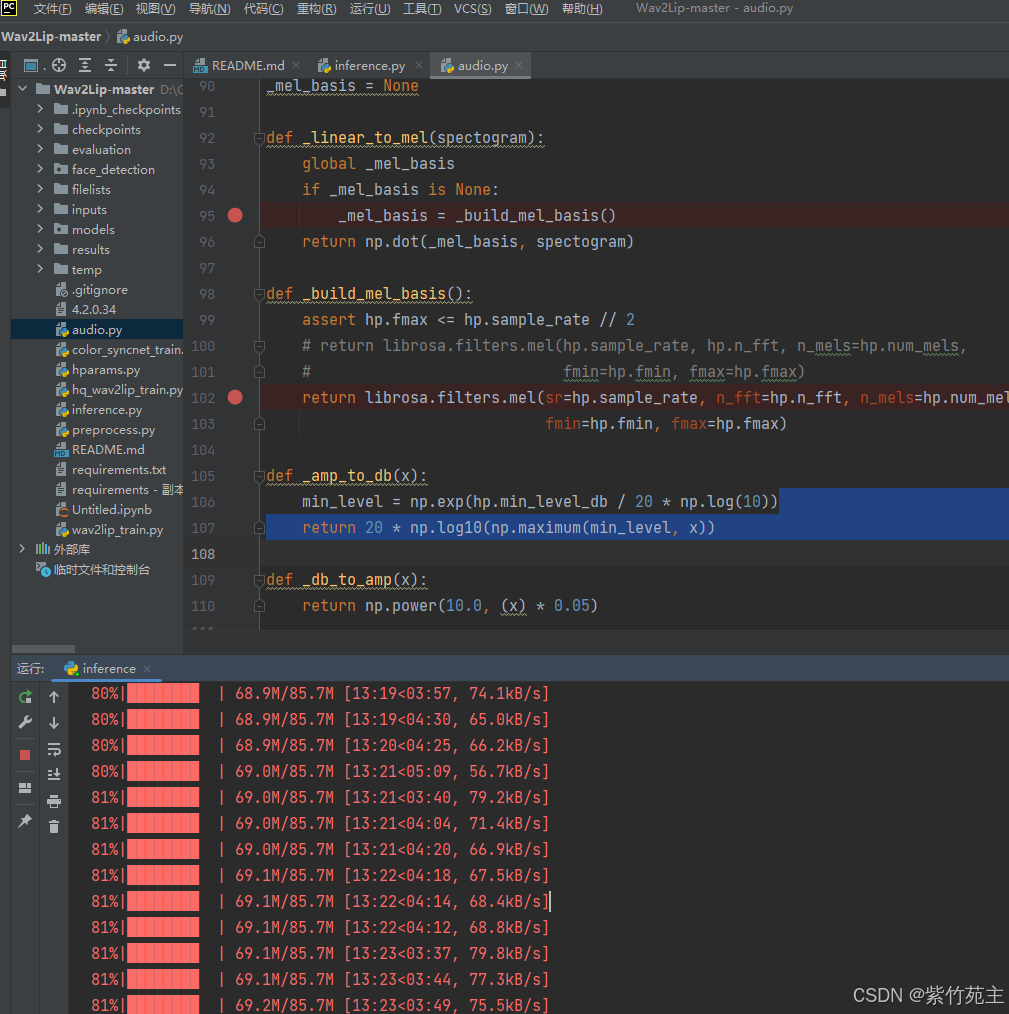The width and height of the screenshot is (1009, 1014).
Task: Expand the filelists folder
Action: [40, 189]
